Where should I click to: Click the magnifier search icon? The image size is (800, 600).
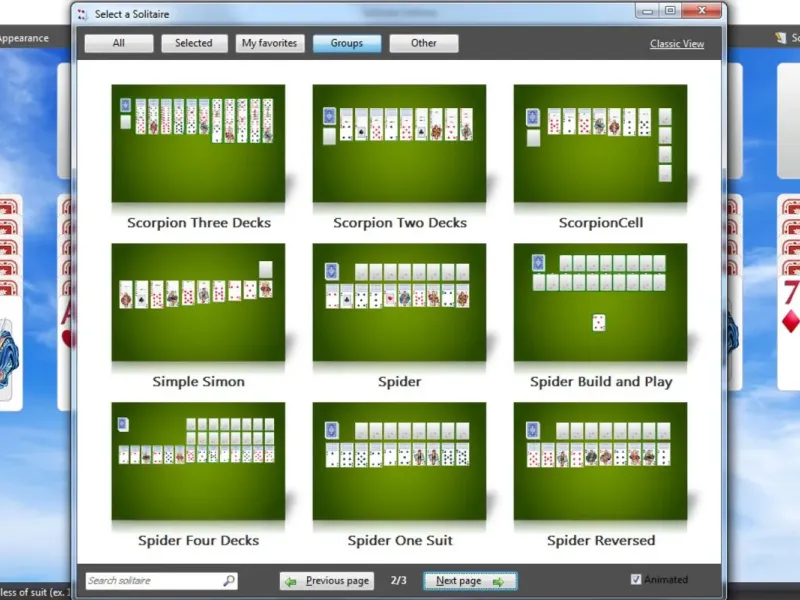click(229, 581)
